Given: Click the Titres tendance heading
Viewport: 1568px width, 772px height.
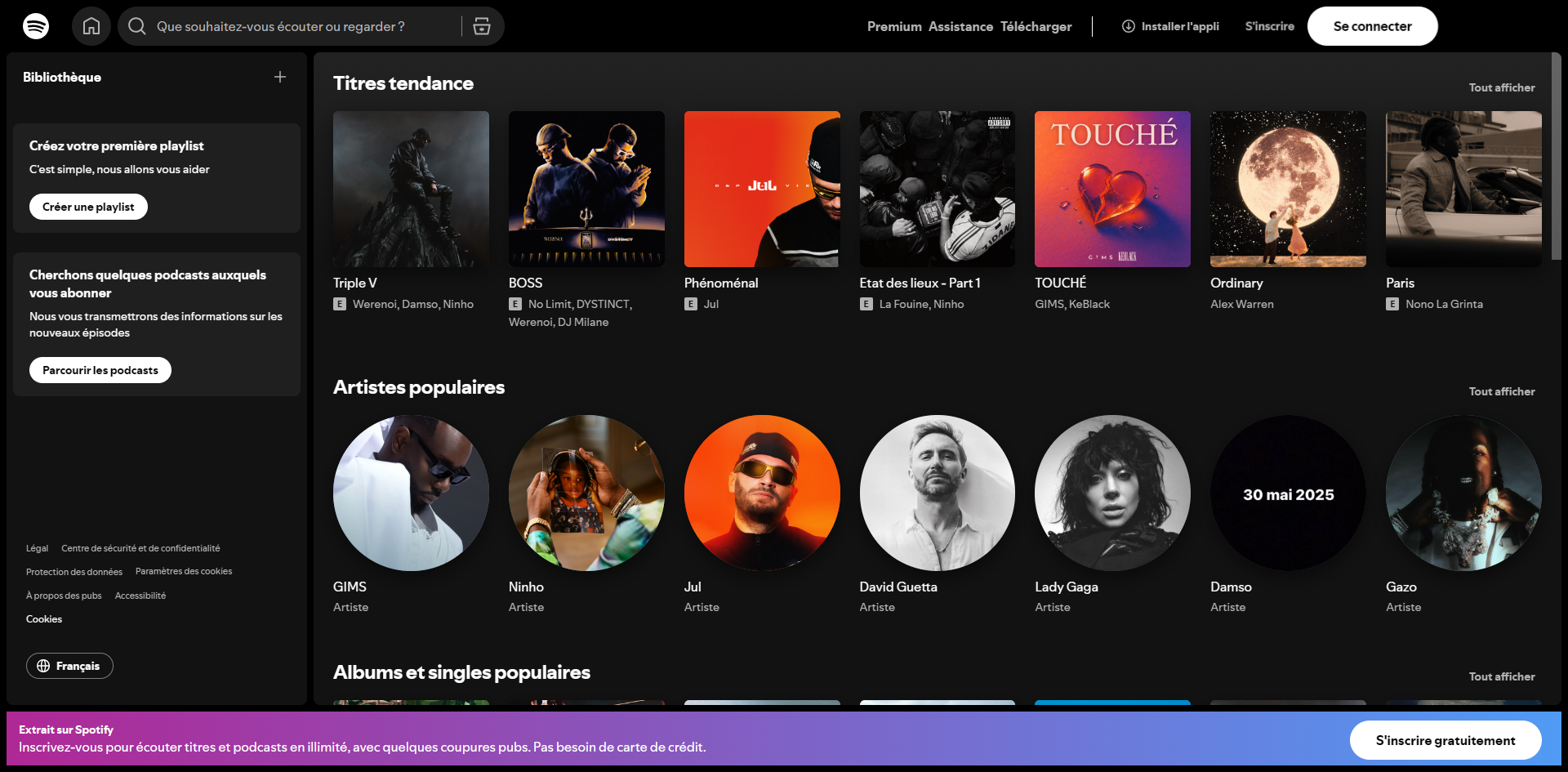Looking at the screenshot, I should point(403,83).
